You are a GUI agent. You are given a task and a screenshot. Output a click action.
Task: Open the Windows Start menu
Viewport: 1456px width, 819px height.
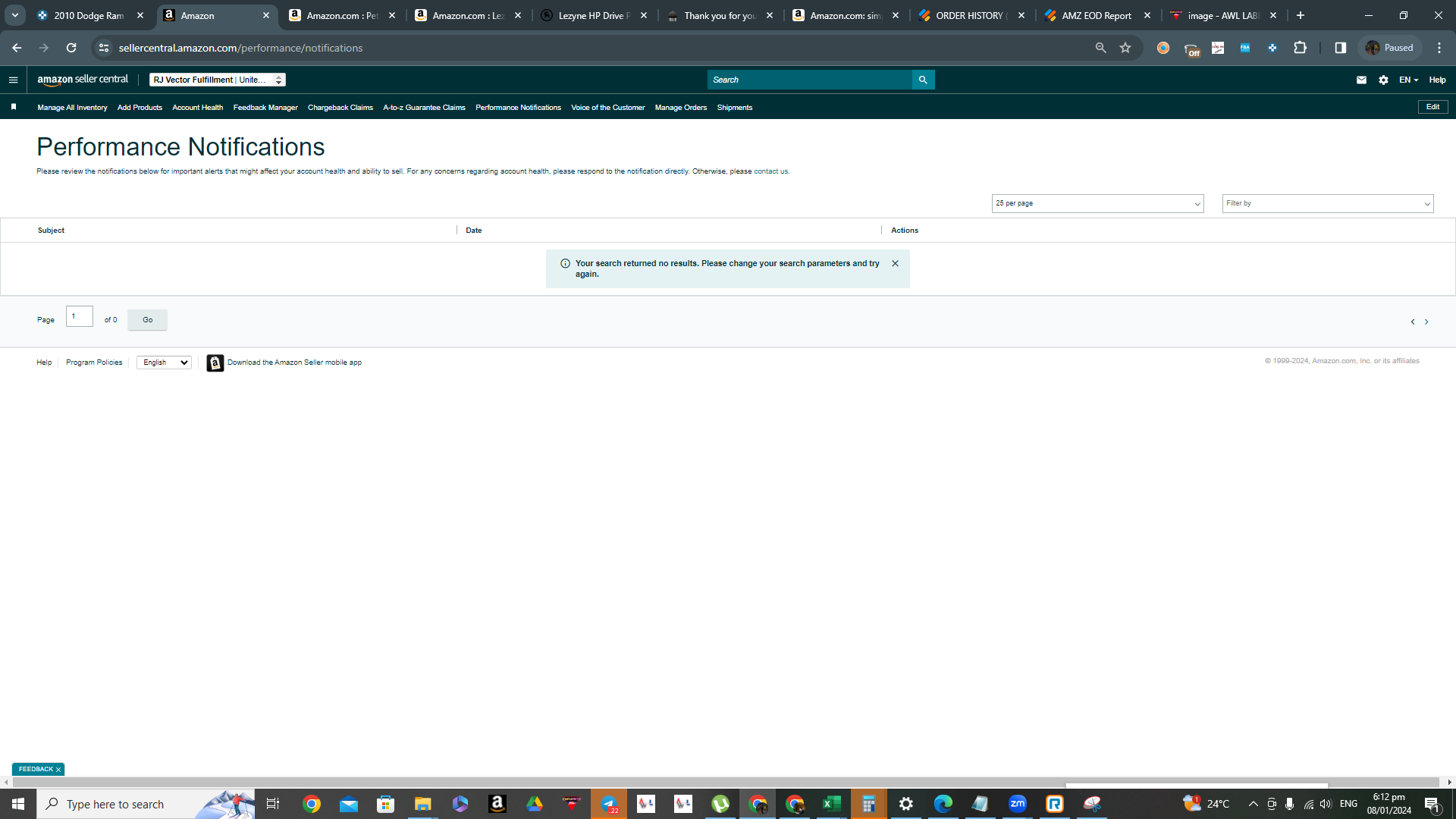[18, 804]
